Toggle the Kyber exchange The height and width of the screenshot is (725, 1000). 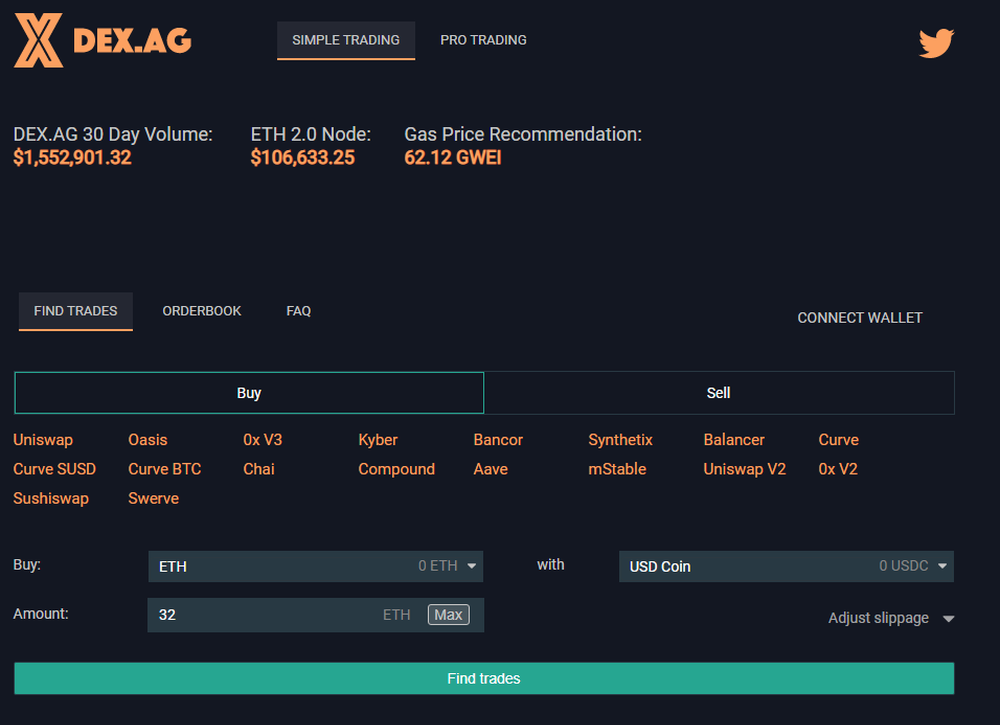[x=378, y=440]
